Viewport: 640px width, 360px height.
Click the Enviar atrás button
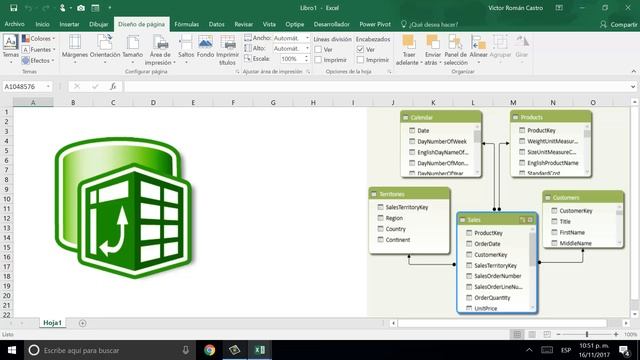[x=433, y=50]
